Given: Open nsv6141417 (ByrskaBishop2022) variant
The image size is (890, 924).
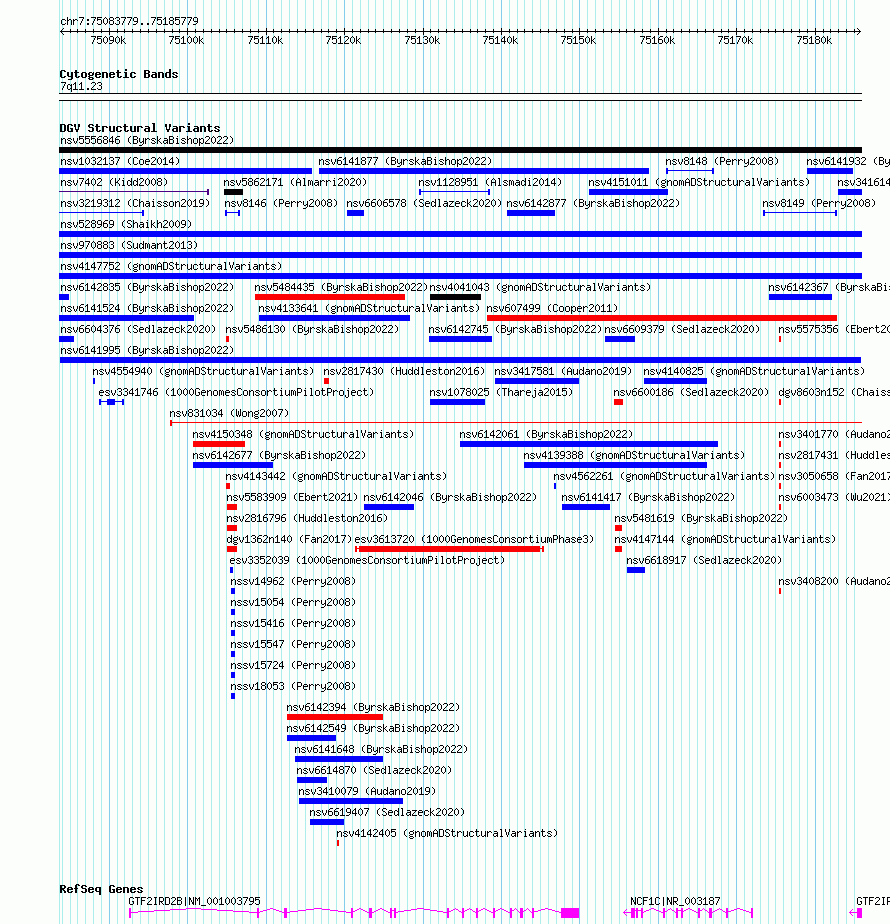Looking at the screenshot, I should pos(648,497).
